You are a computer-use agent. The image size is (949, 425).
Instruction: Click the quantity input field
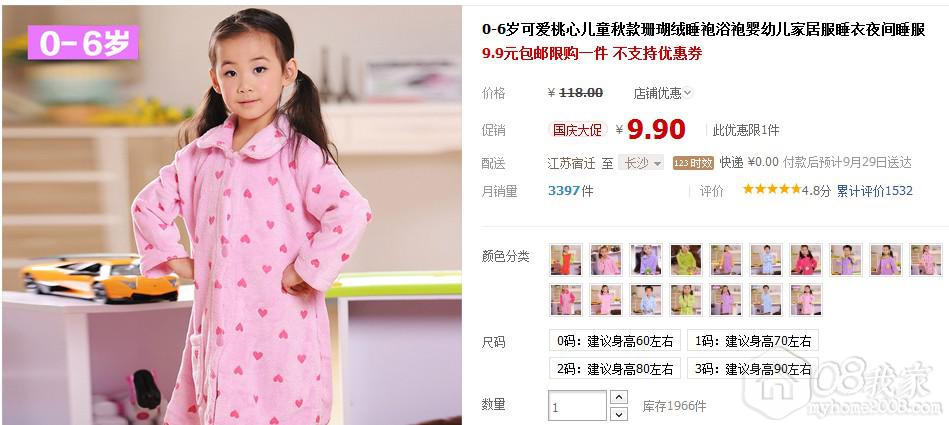pos(577,406)
